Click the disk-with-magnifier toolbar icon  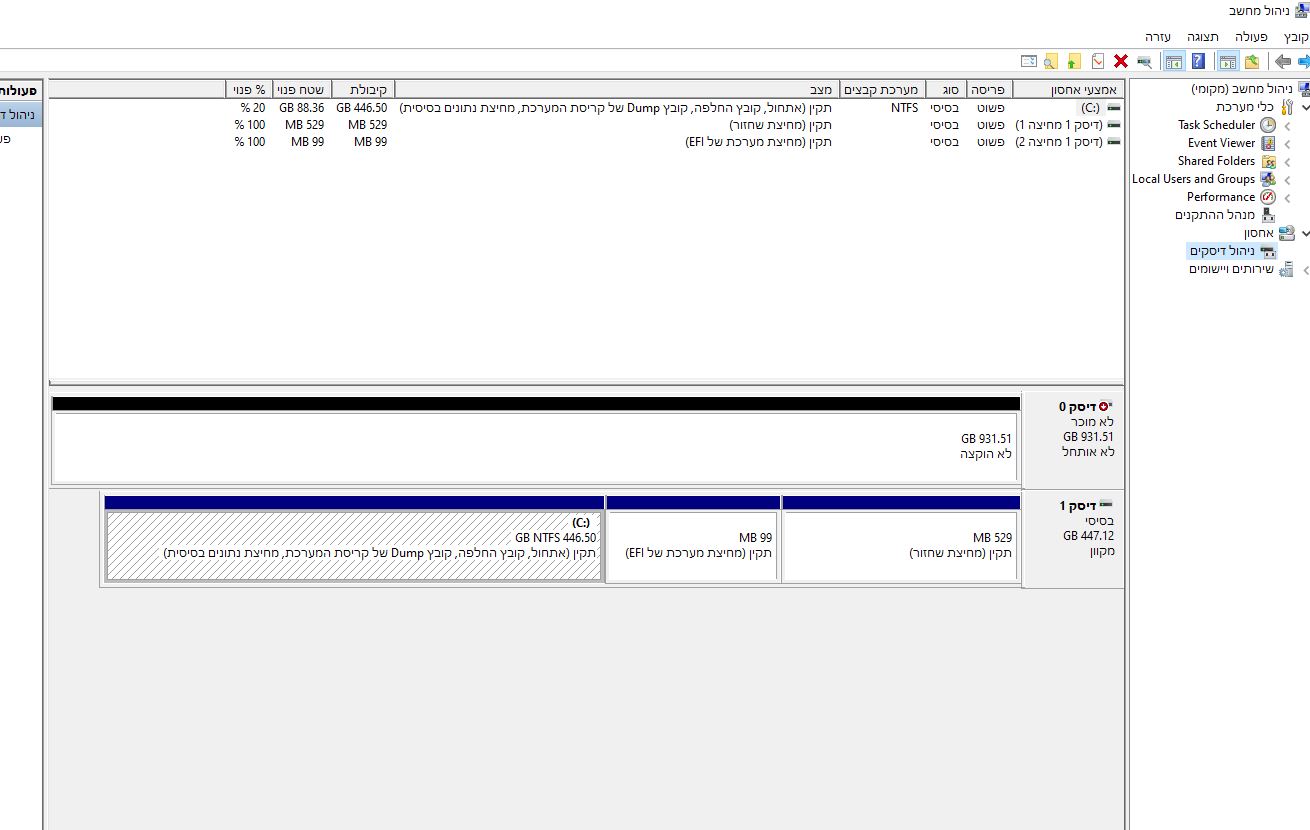tap(1144, 62)
